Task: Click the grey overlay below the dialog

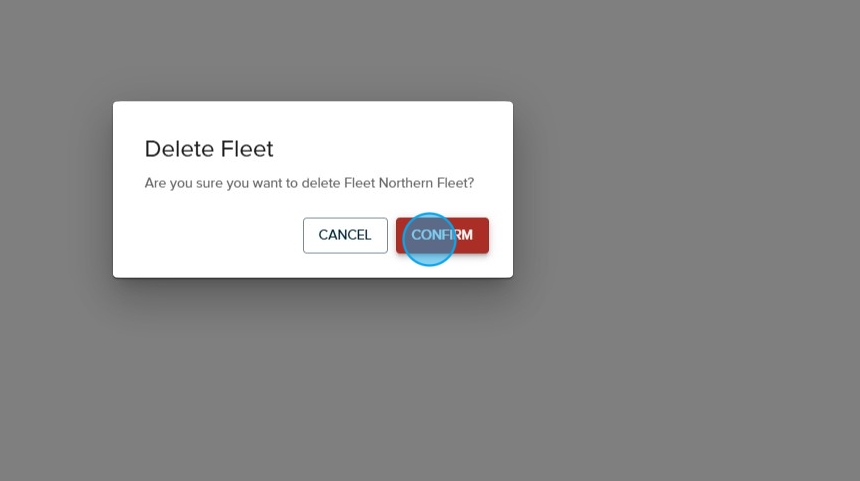Action: pyautogui.click(x=313, y=380)
